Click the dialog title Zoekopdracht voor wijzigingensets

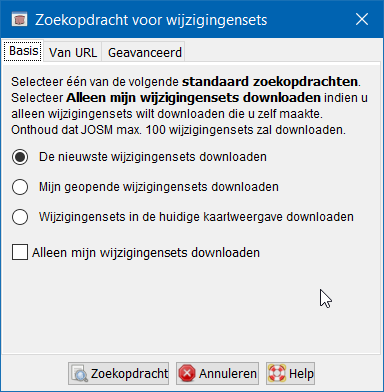point(151,20)
